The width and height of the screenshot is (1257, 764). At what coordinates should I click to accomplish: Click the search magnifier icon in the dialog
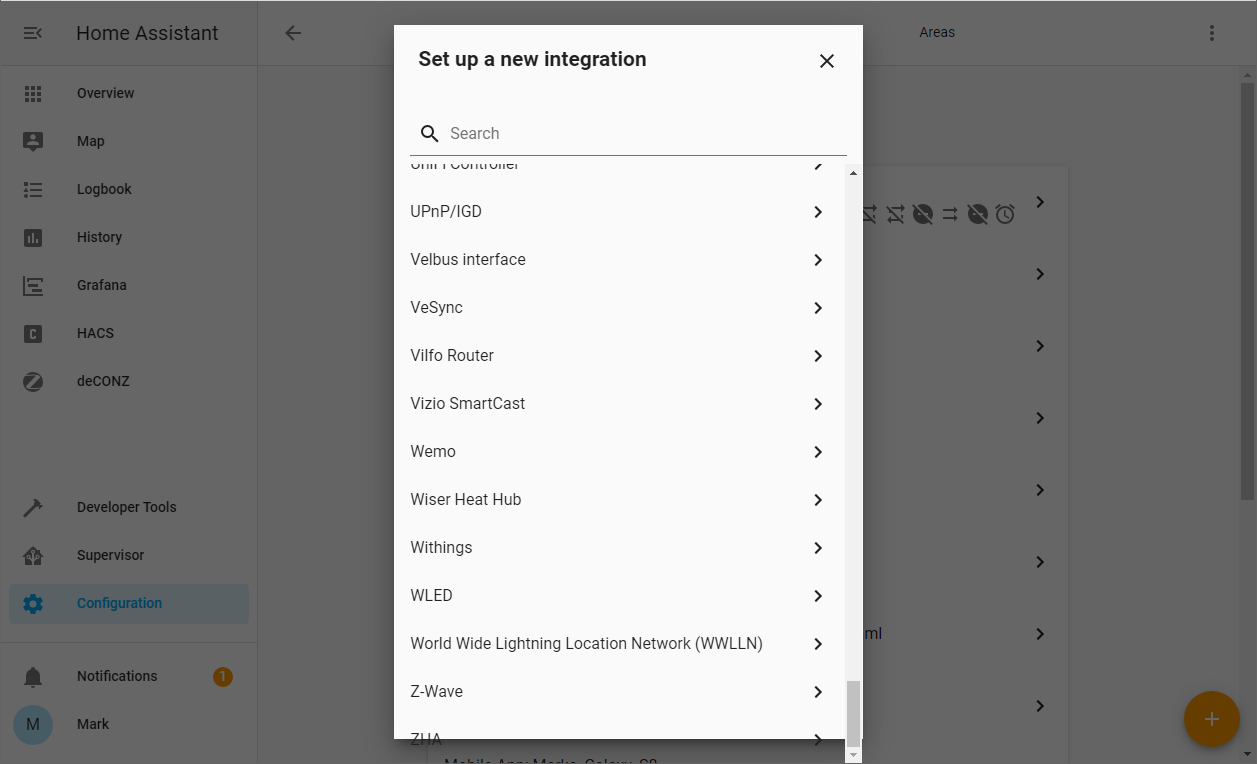point(430,133)
